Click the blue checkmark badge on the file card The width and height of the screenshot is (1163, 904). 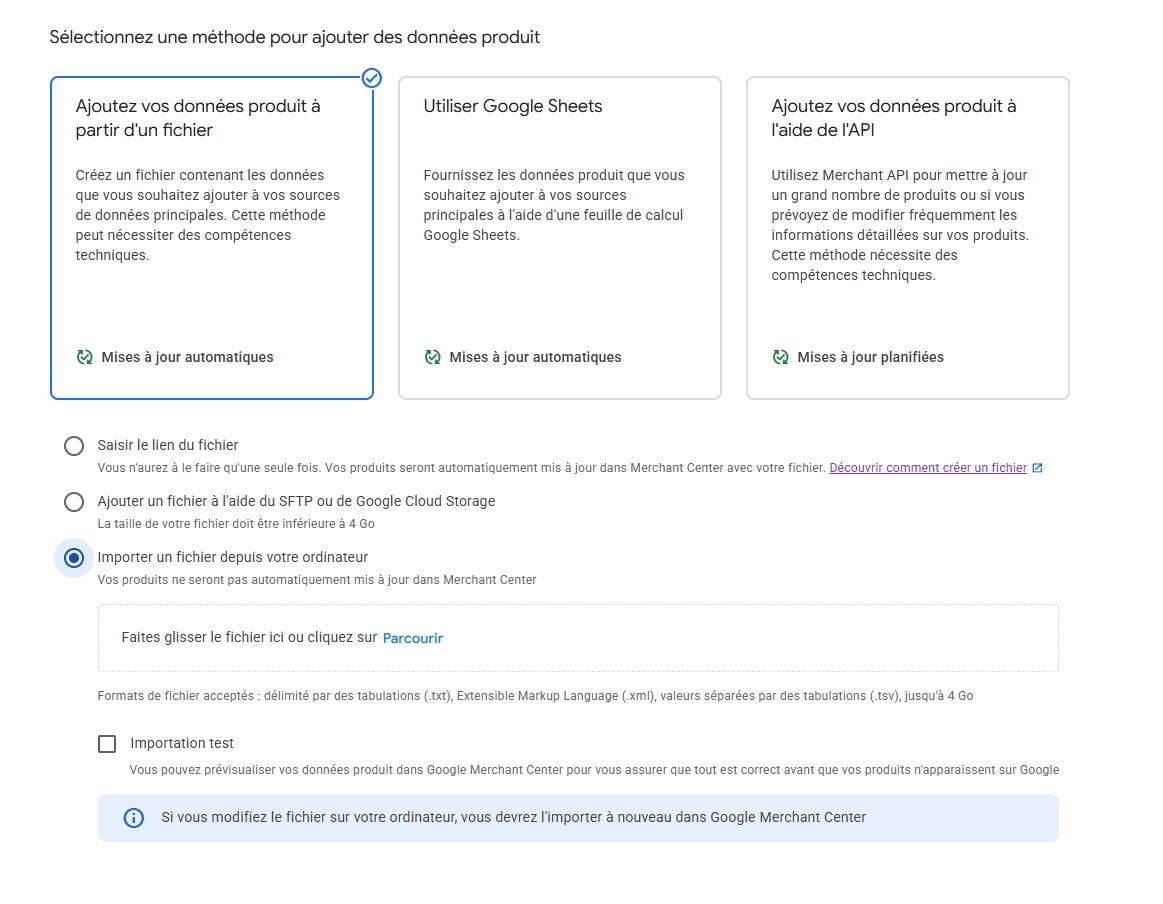point(371,78)
